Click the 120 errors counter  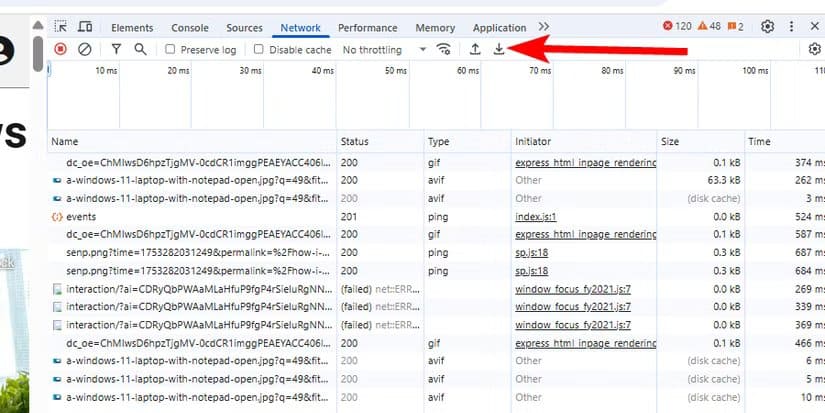coord(677,26)
